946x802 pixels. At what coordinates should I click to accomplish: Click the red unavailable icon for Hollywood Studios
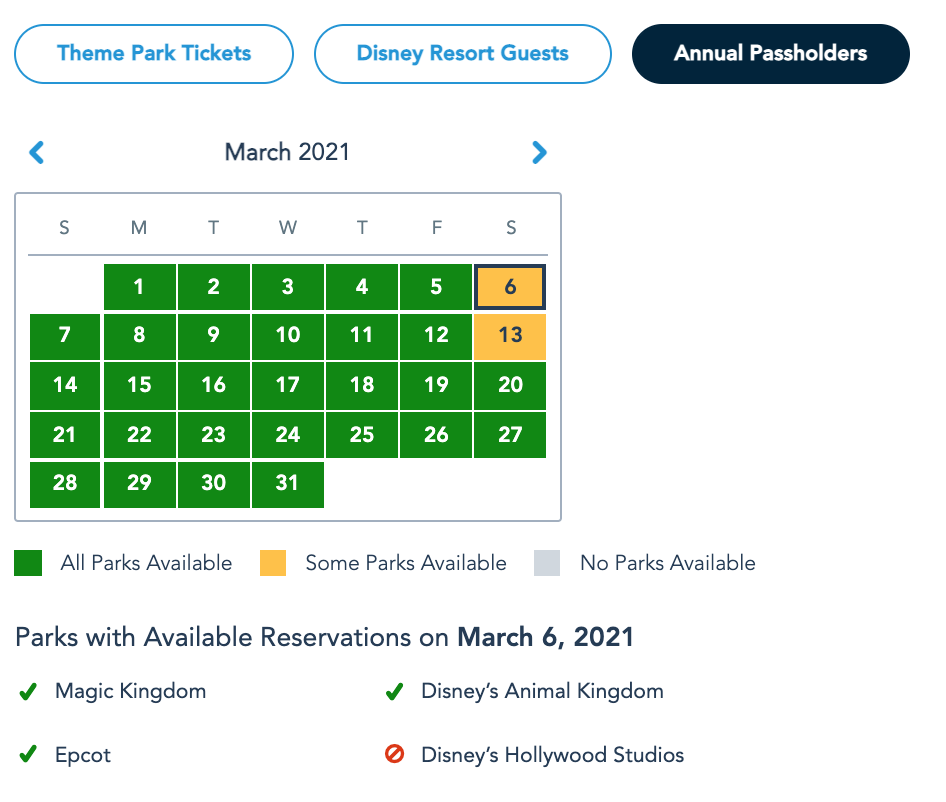coord(394,754)
